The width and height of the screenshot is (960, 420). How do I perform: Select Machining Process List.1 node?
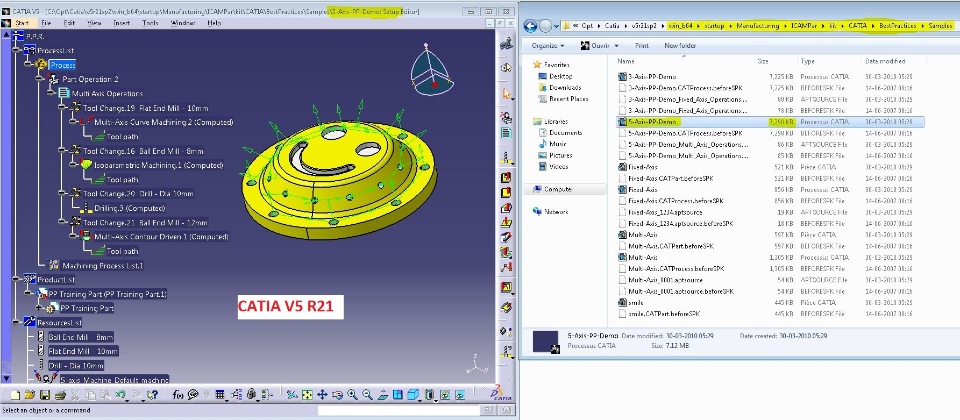(102, 266)
